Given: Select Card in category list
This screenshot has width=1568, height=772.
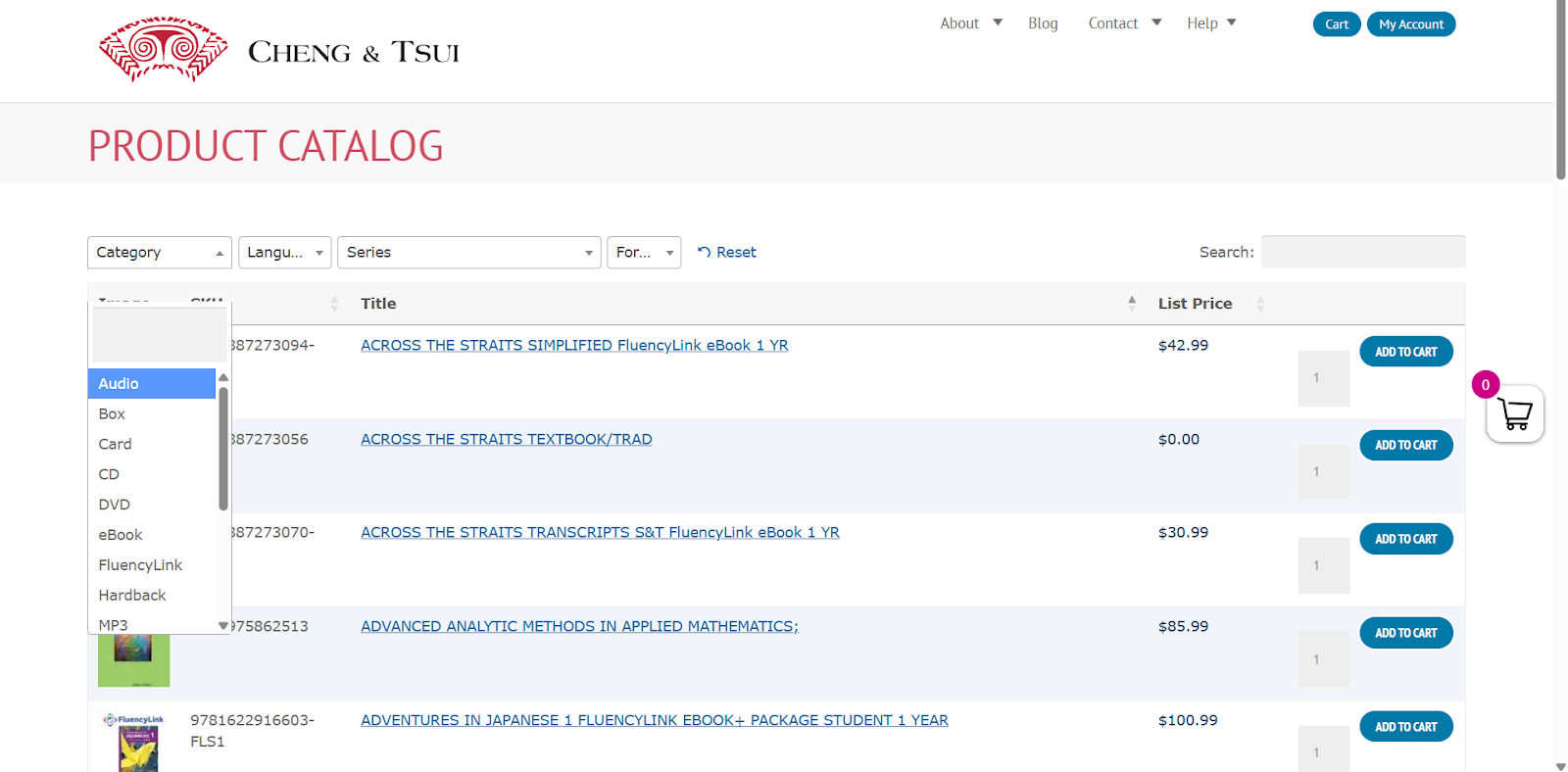Looking at the screenshot, I should [152, 444].
